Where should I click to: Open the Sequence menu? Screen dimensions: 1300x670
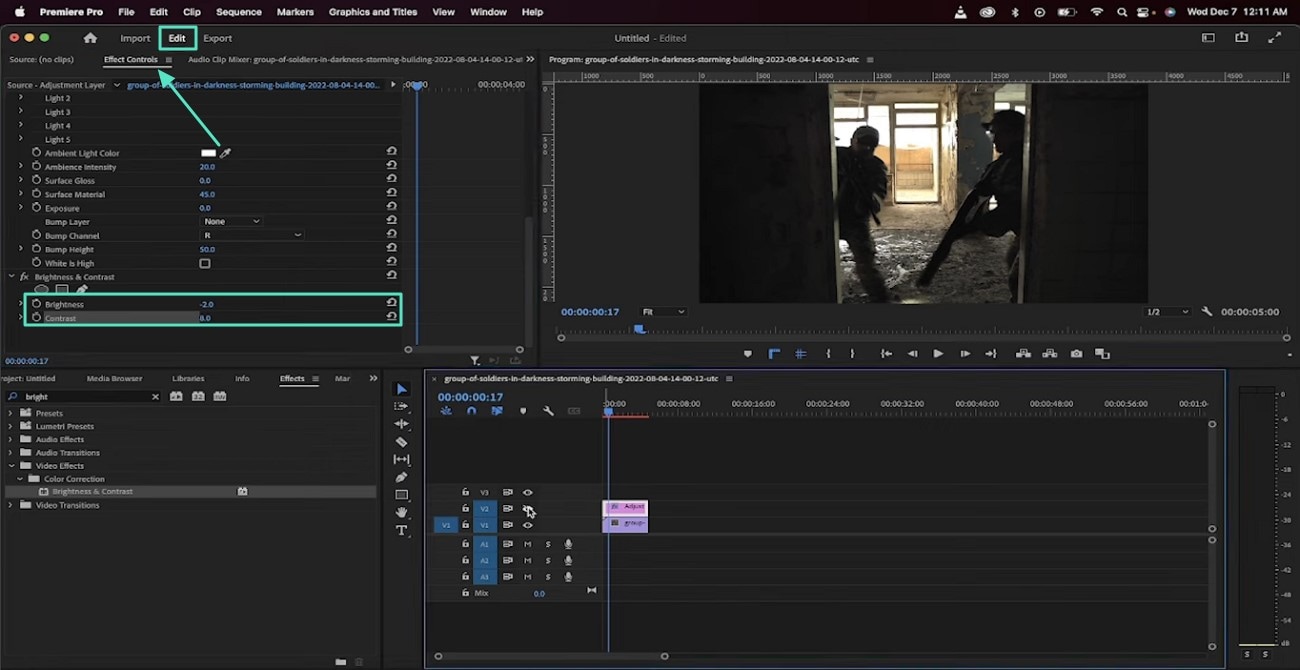click(x=239, y=12)
